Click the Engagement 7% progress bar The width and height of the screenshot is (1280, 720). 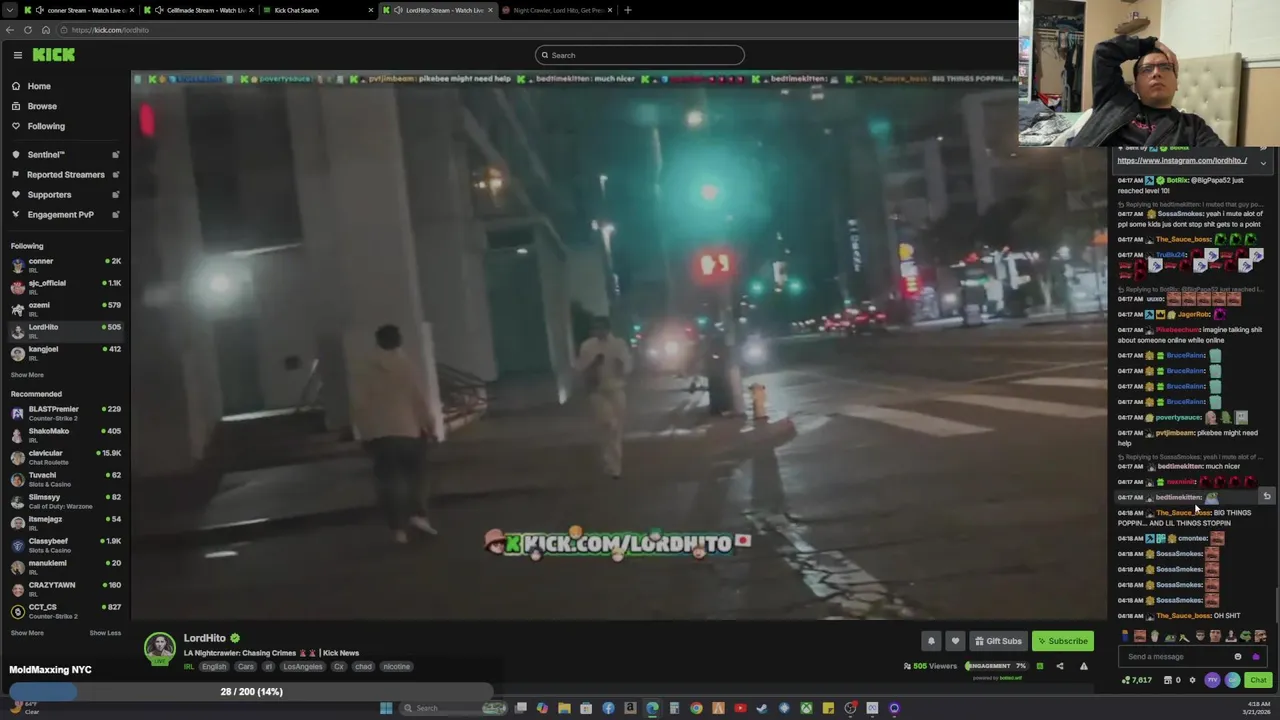(995, 666)
